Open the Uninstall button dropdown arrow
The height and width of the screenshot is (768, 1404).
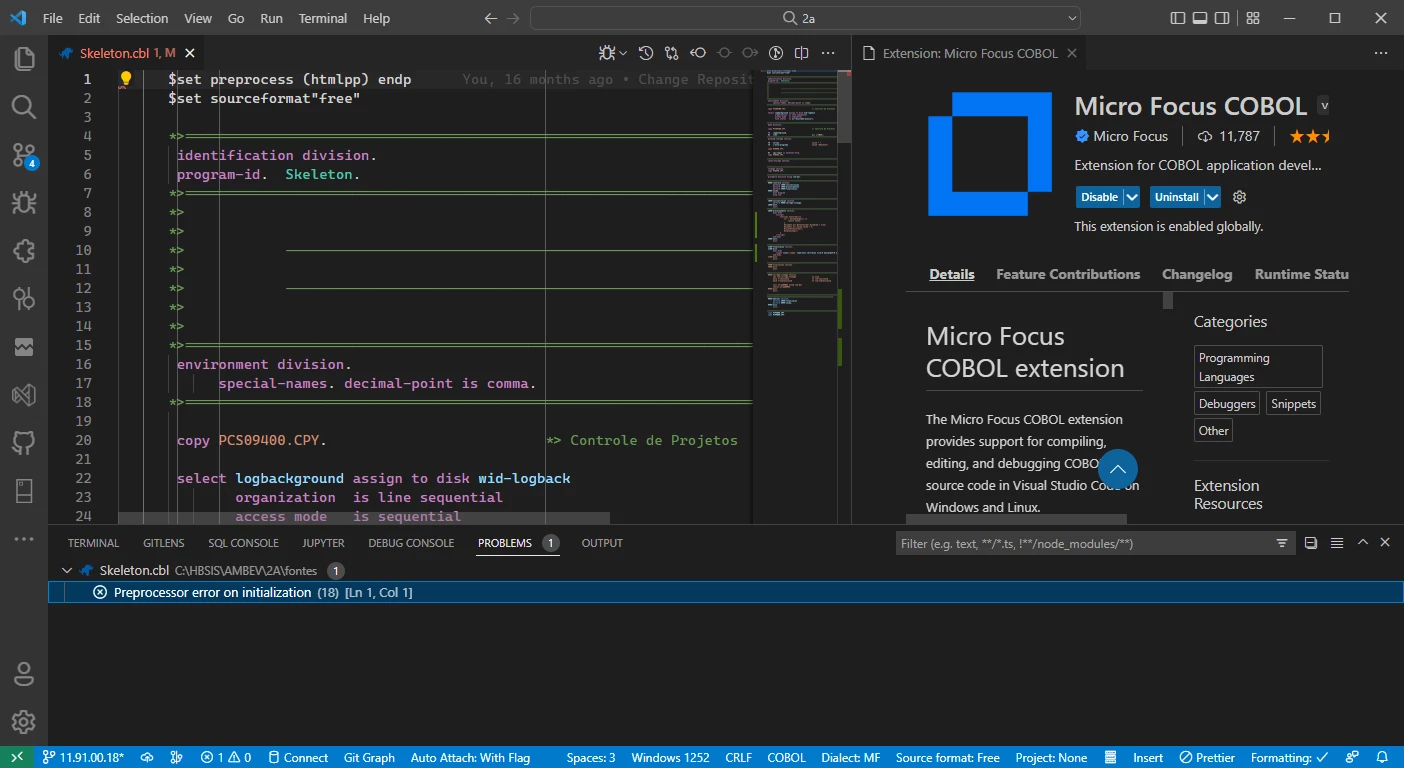(x=1213, y=197)
